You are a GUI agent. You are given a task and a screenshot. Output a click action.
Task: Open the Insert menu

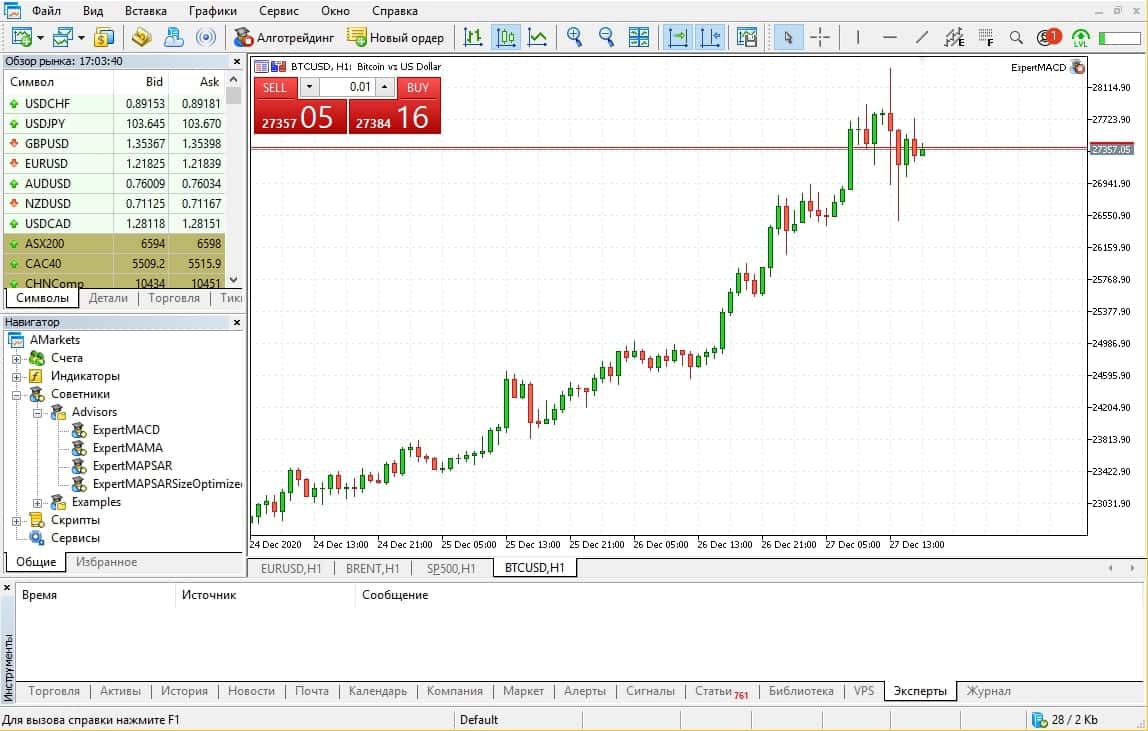tap(145, 11)
